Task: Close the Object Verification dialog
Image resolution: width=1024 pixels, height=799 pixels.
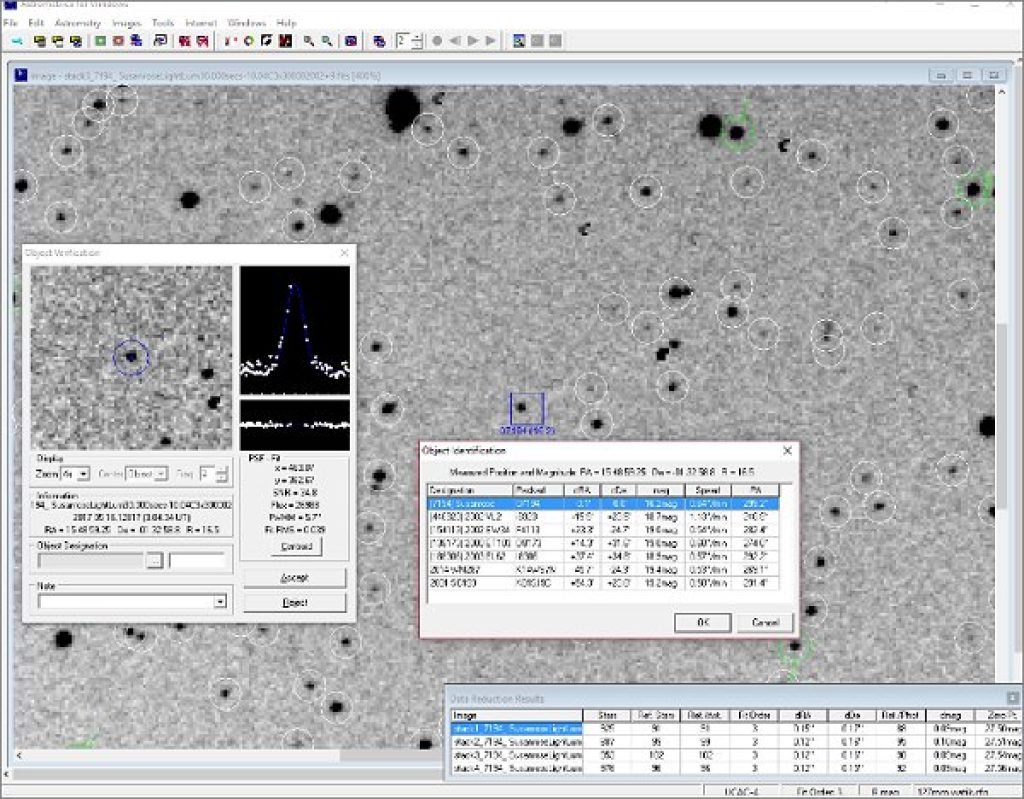Action: click(x=345, y=253)
